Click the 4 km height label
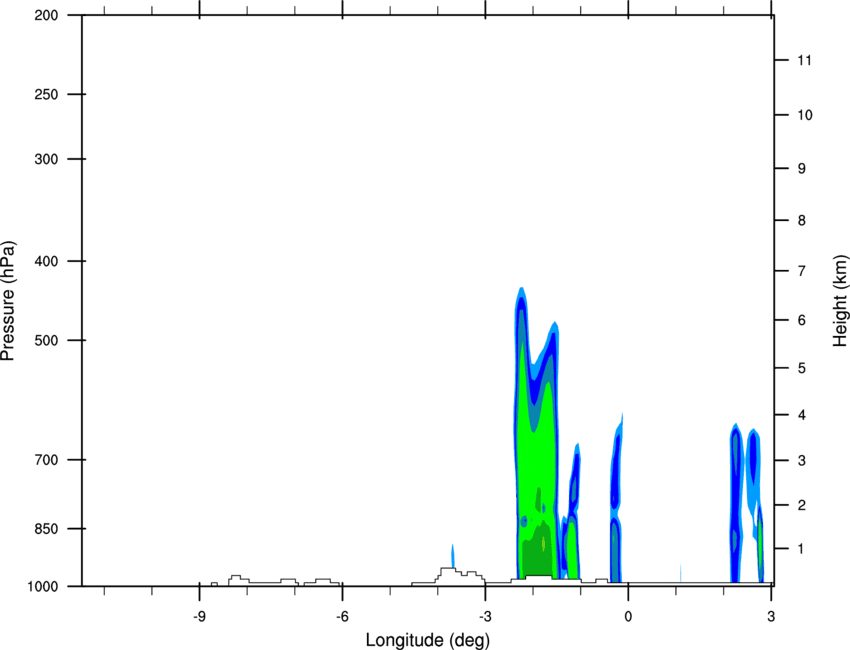Screen dimensions: 850x650 pos(802,415)
